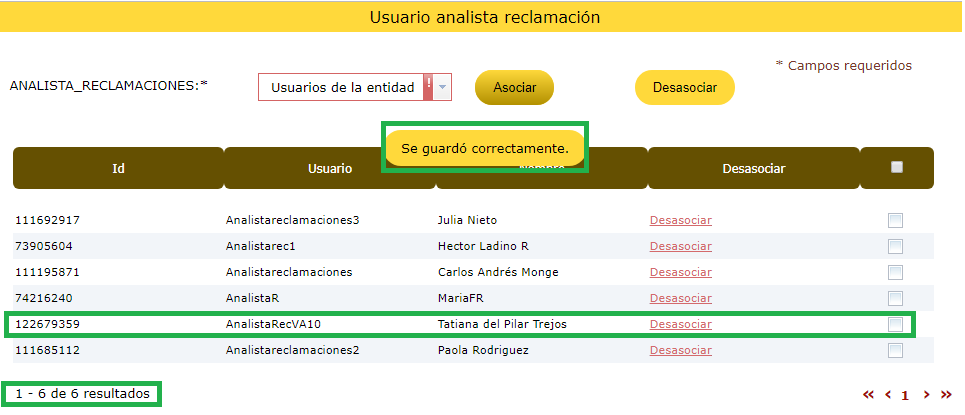Select the checkbox for Tatiana del Pilar Trejos
Image resolution: width=965 pixels, height=415 pixels.
tap(896, 324)
